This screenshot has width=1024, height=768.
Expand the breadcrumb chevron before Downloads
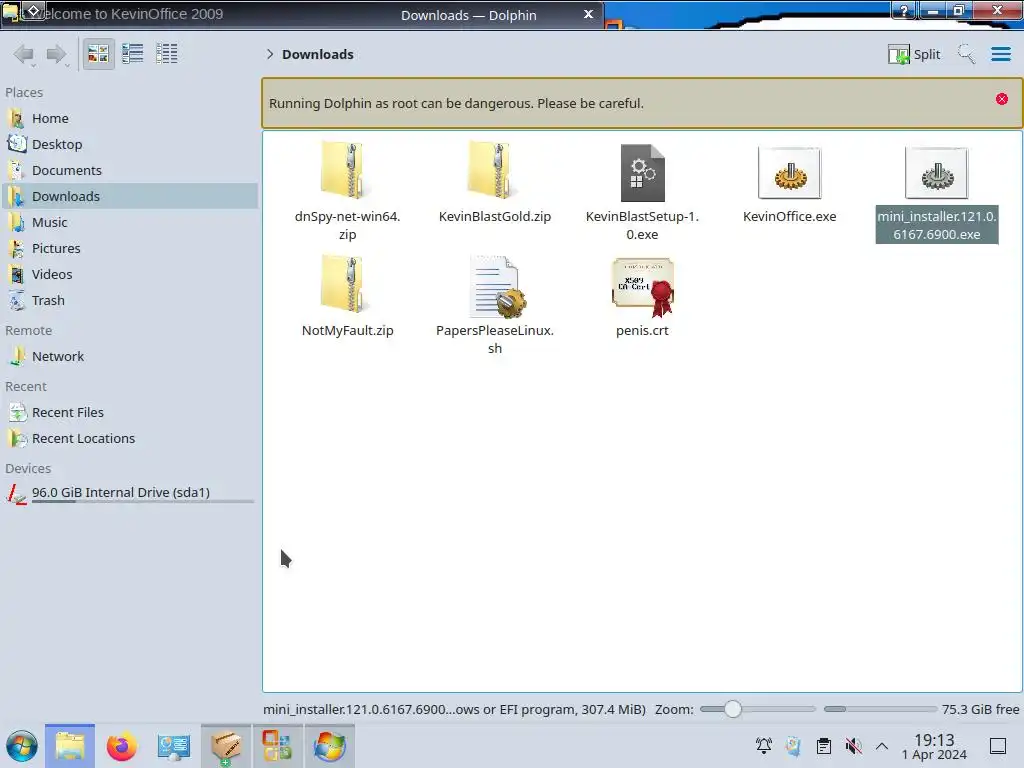[270, 54]
